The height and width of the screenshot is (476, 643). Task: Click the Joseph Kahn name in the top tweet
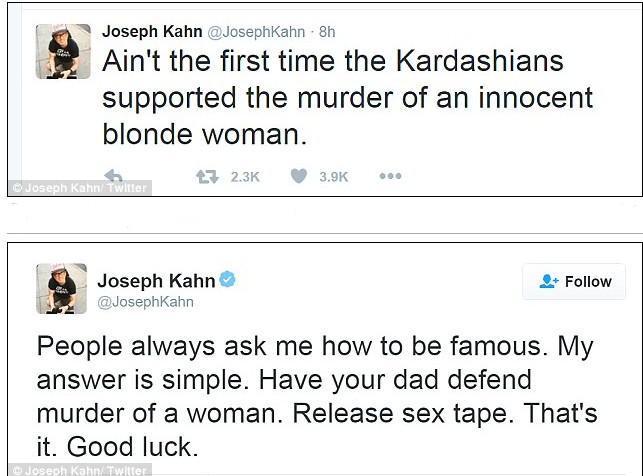151,30
